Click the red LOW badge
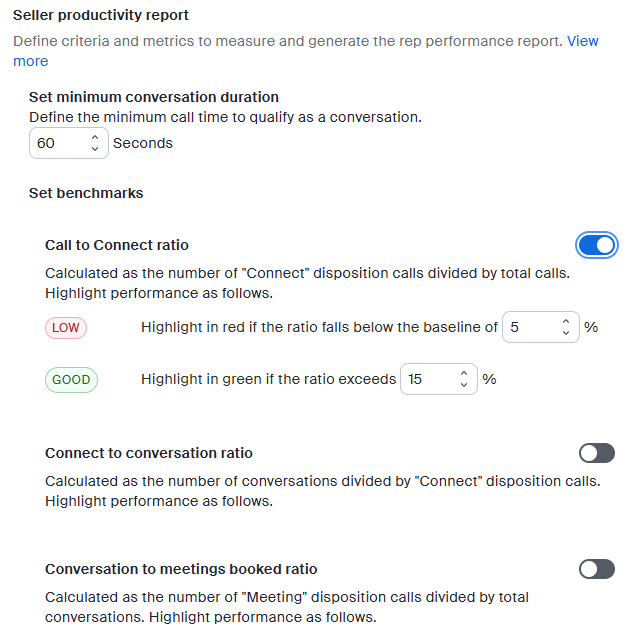 coord(66,327)
